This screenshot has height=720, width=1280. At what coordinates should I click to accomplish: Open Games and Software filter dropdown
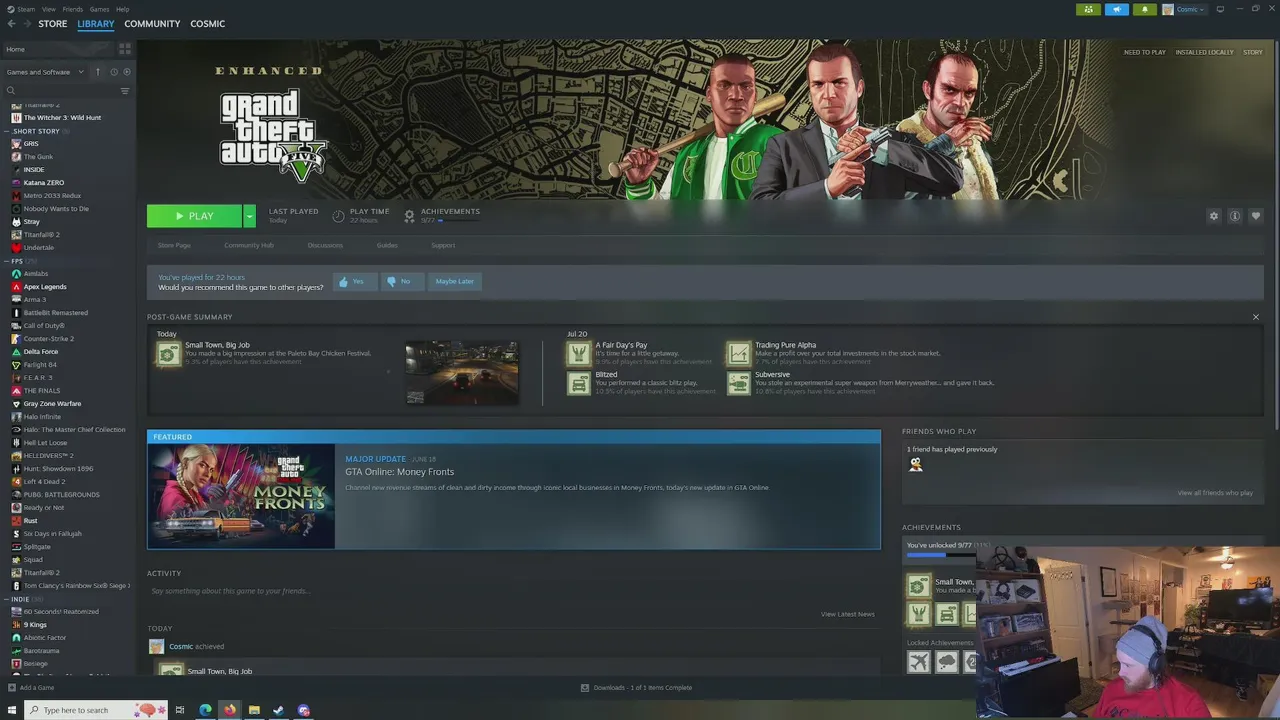click(44, 72)
